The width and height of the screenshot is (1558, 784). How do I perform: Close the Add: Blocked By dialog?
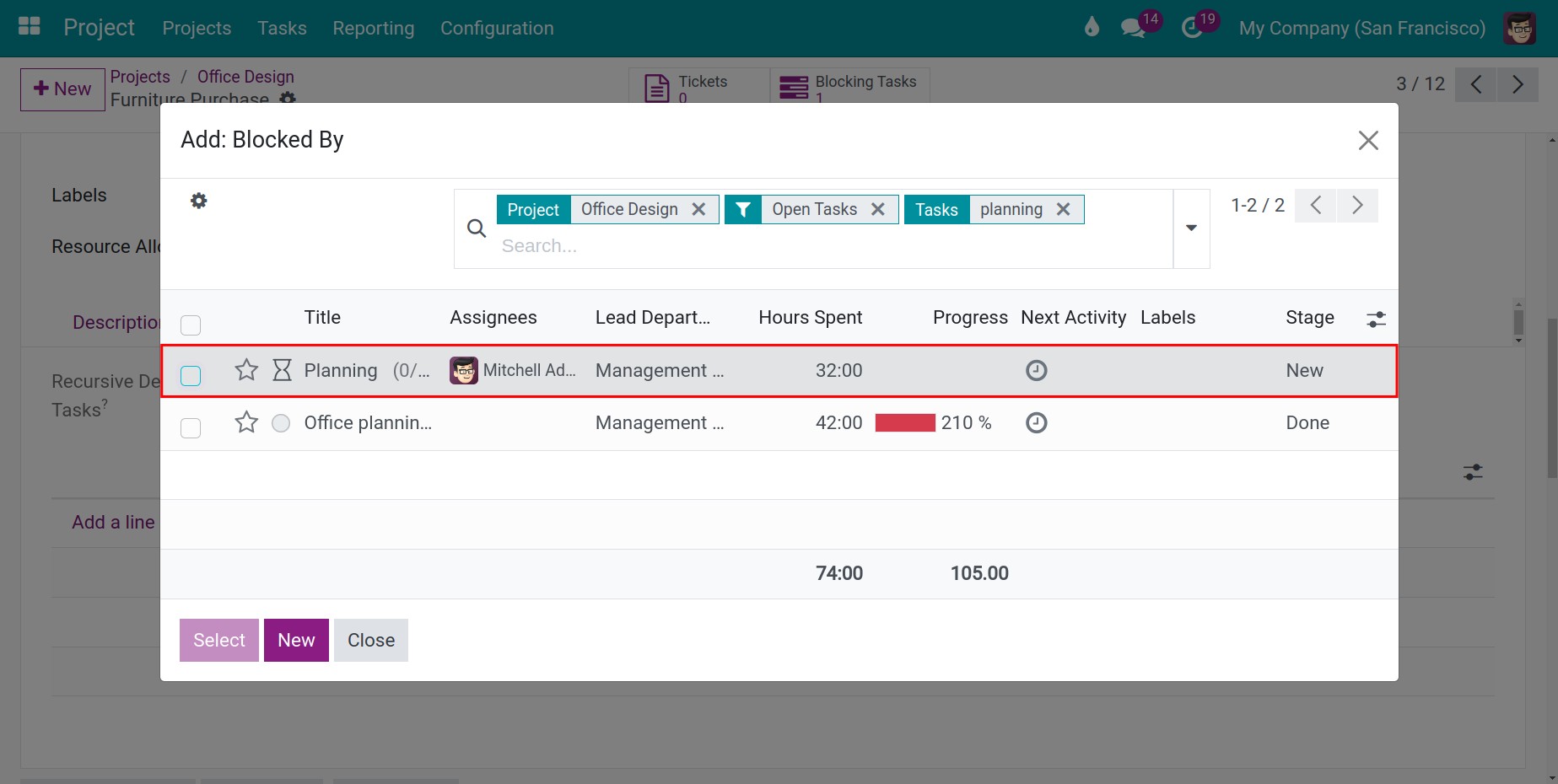point(1367,140)
